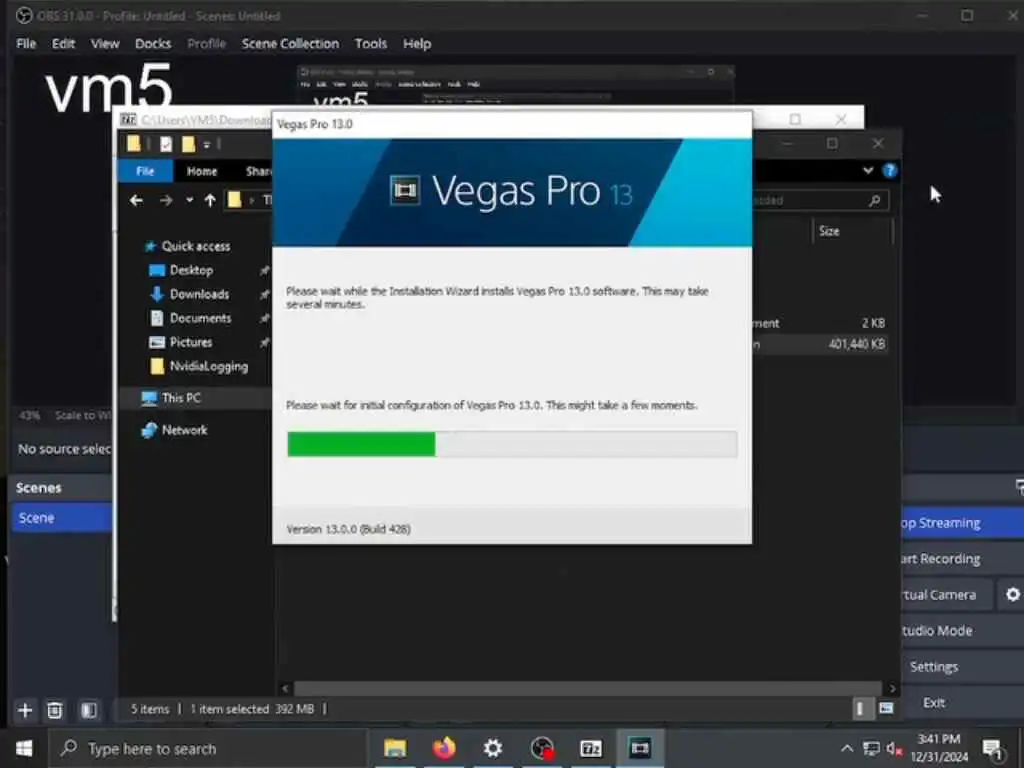The height and width of the screenshot is (768, 1024).
Task: Open the OBS File menu
Action: (26, 44)
